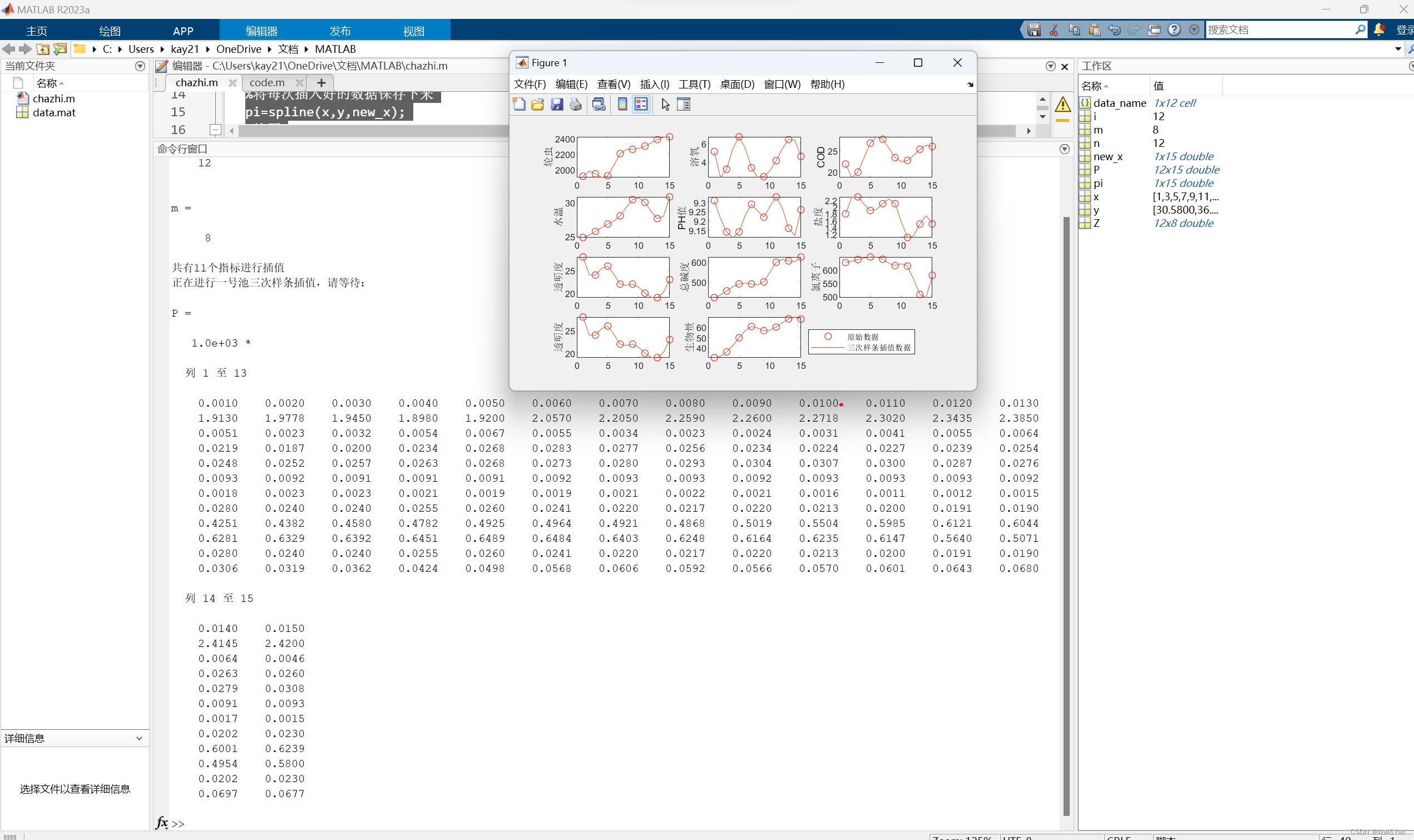Open the 插入(I) menu in Figure 1
Screen dimensions: 1414x840
pyautogui.click(x=655, y=85)
